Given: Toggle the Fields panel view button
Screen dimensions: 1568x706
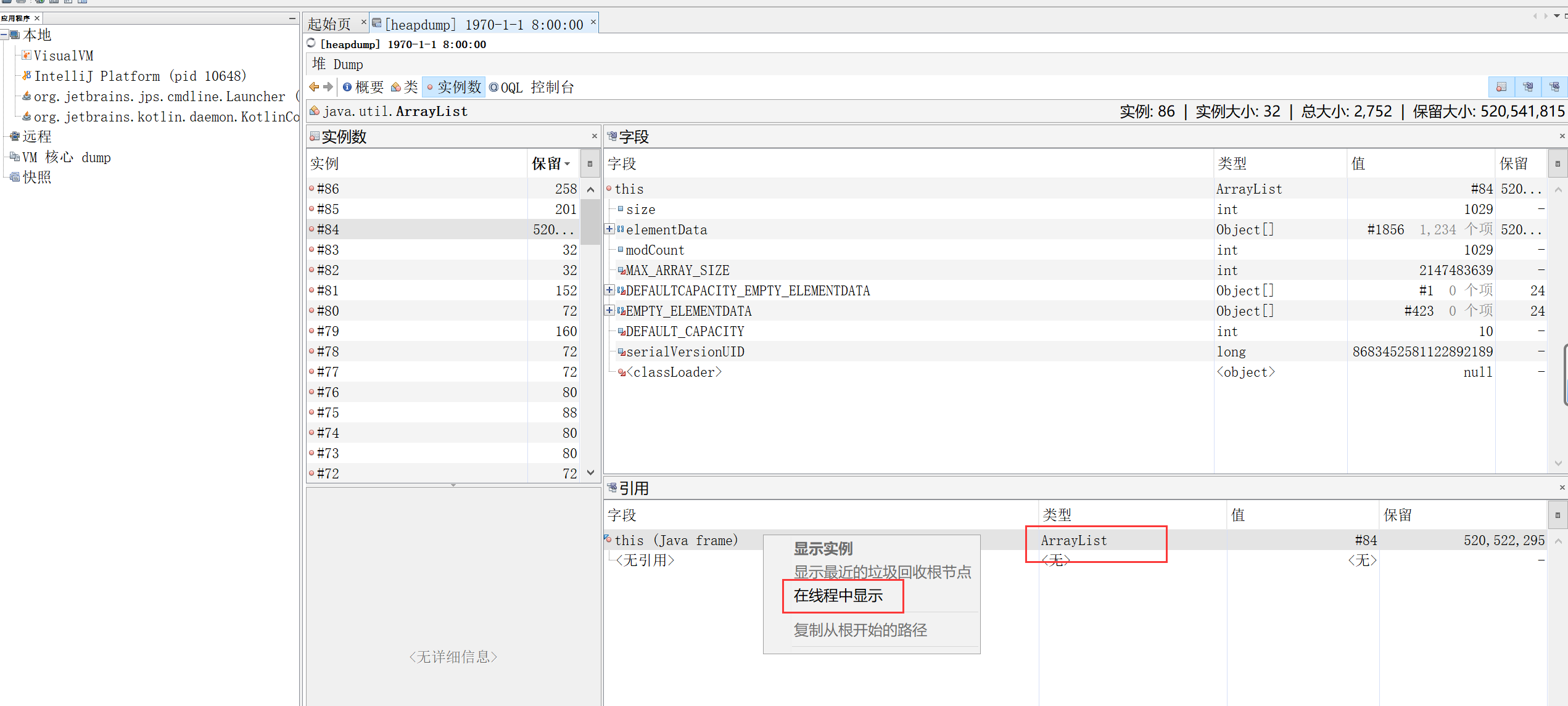Looking at the screenshot, I should click(1528, 87).
